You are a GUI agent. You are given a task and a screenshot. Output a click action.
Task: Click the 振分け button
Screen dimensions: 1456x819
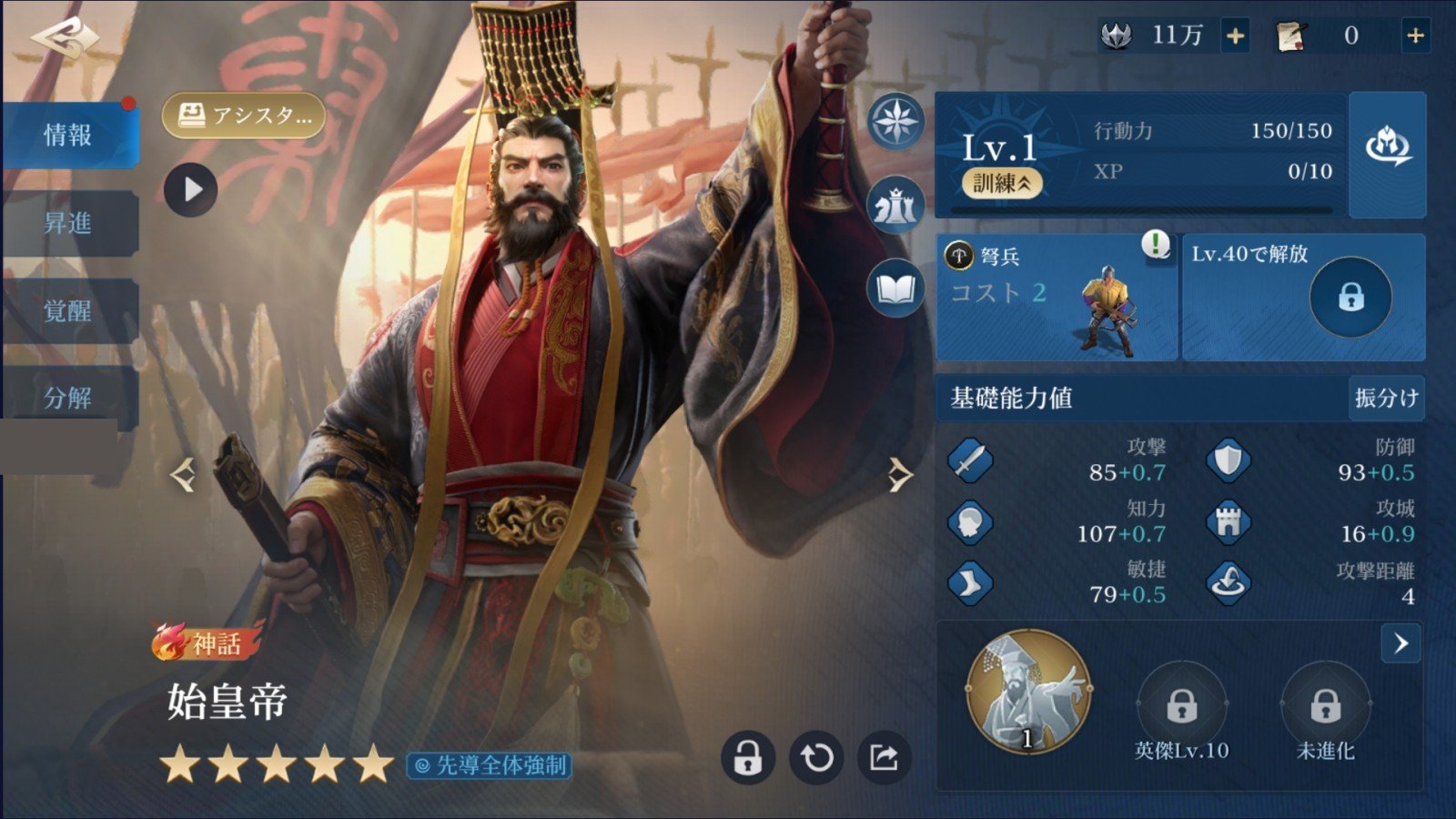click(x=1386, y=398)
